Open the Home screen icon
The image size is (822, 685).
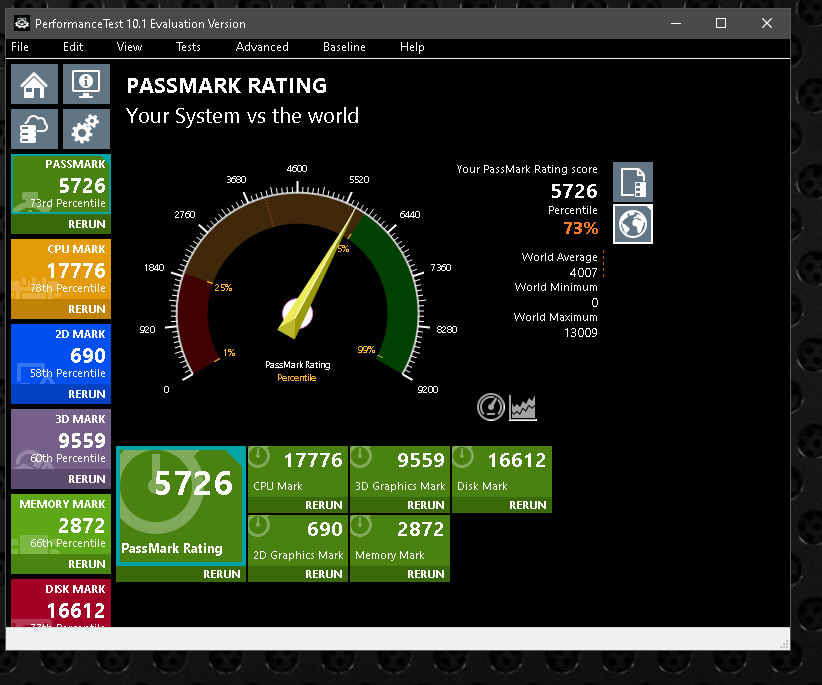[x=34, y=84]
